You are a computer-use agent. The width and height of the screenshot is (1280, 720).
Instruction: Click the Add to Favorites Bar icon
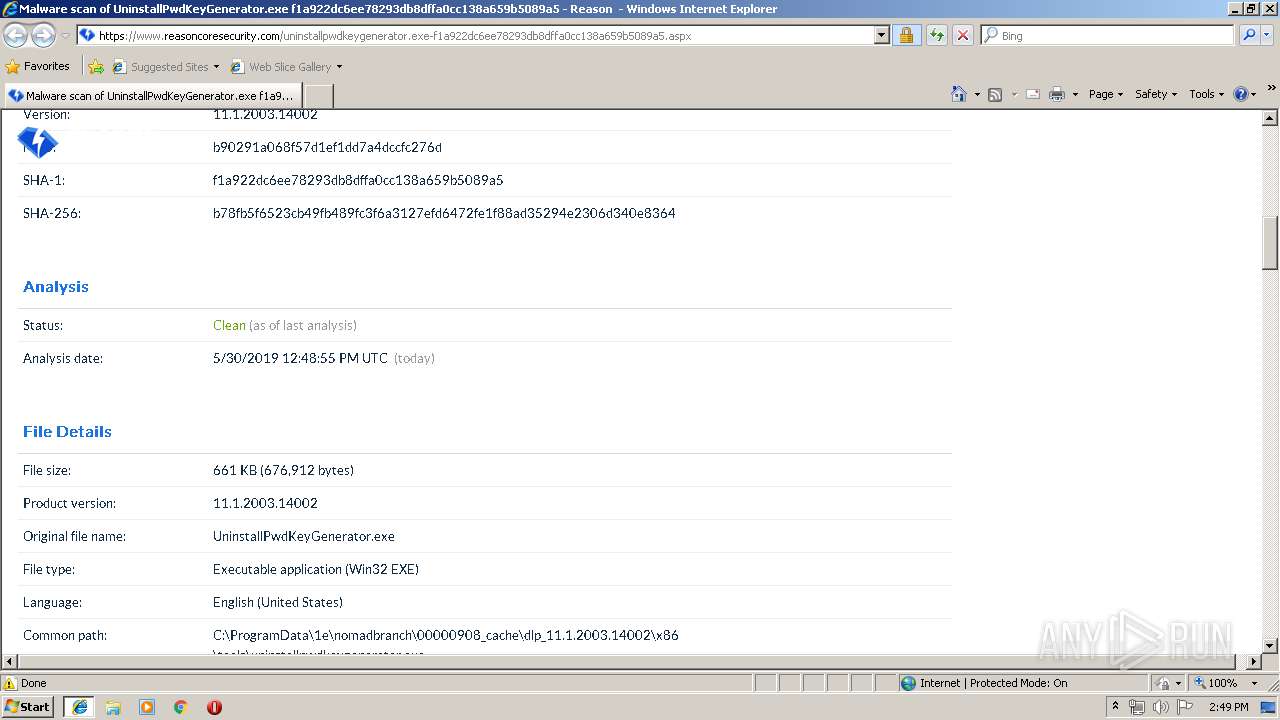[96, 67]
